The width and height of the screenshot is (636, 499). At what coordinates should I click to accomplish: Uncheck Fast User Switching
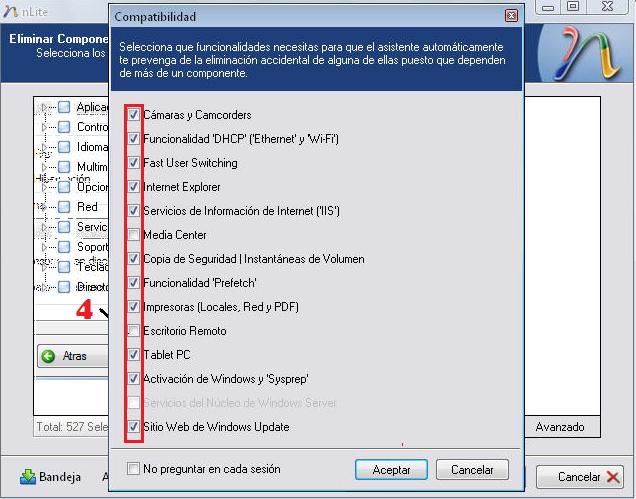(x=134, y=163)
